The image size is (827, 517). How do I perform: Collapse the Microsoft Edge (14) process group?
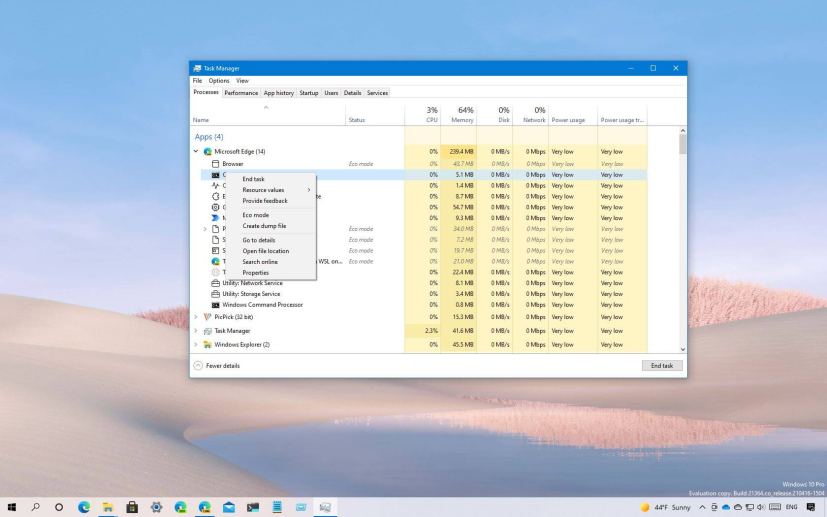pyautogui.click(x=196, y=151)
